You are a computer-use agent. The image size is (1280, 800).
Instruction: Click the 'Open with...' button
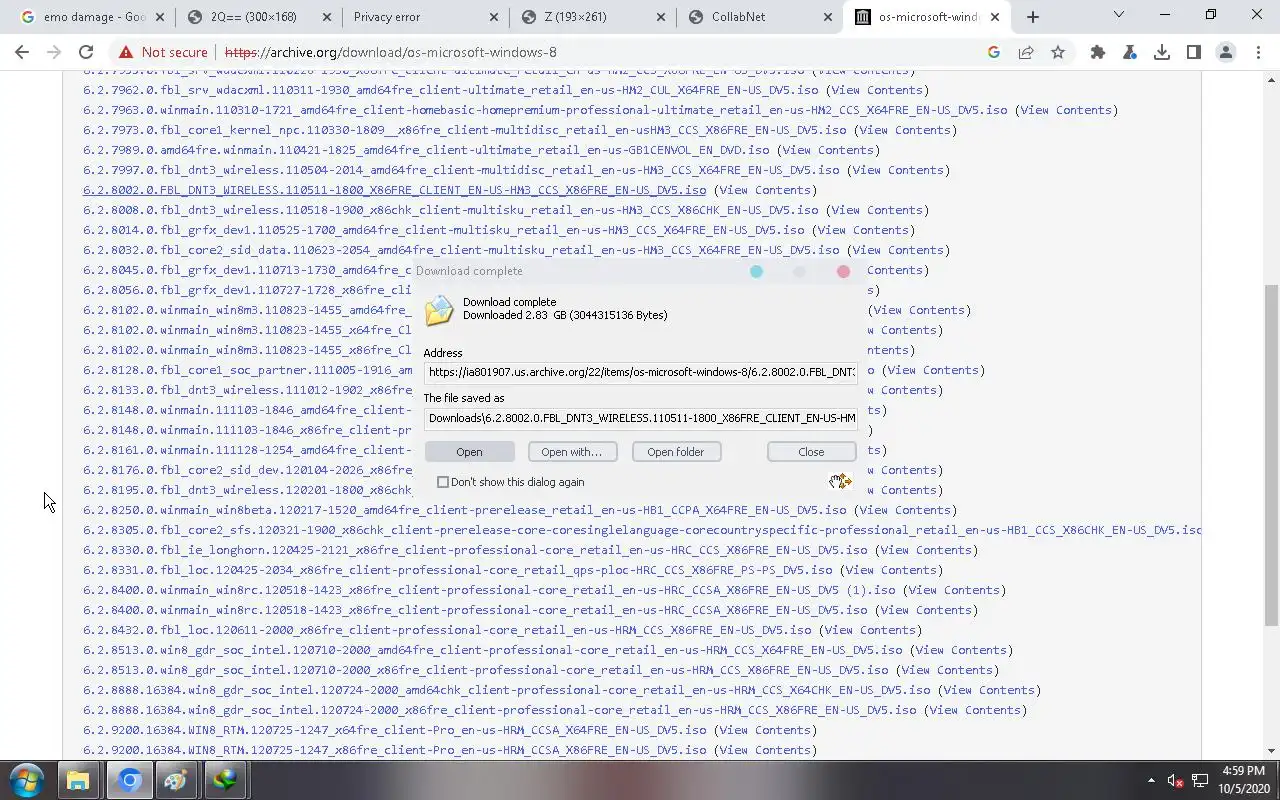click(x=572, y=452)
